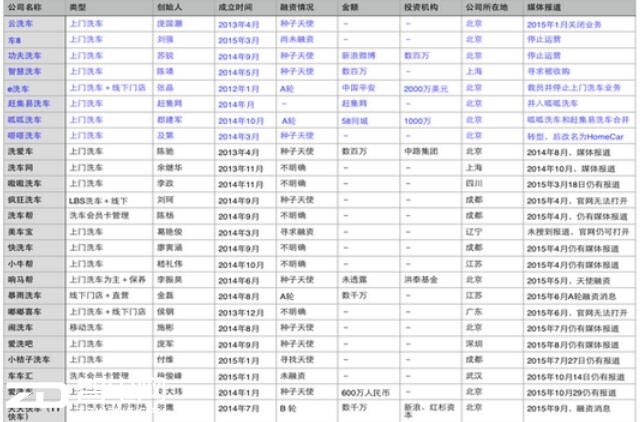Screen dimensions: 643x422
Task: Click the report 未搜到报道，官网仍可打开
Action: pos(578,232)
